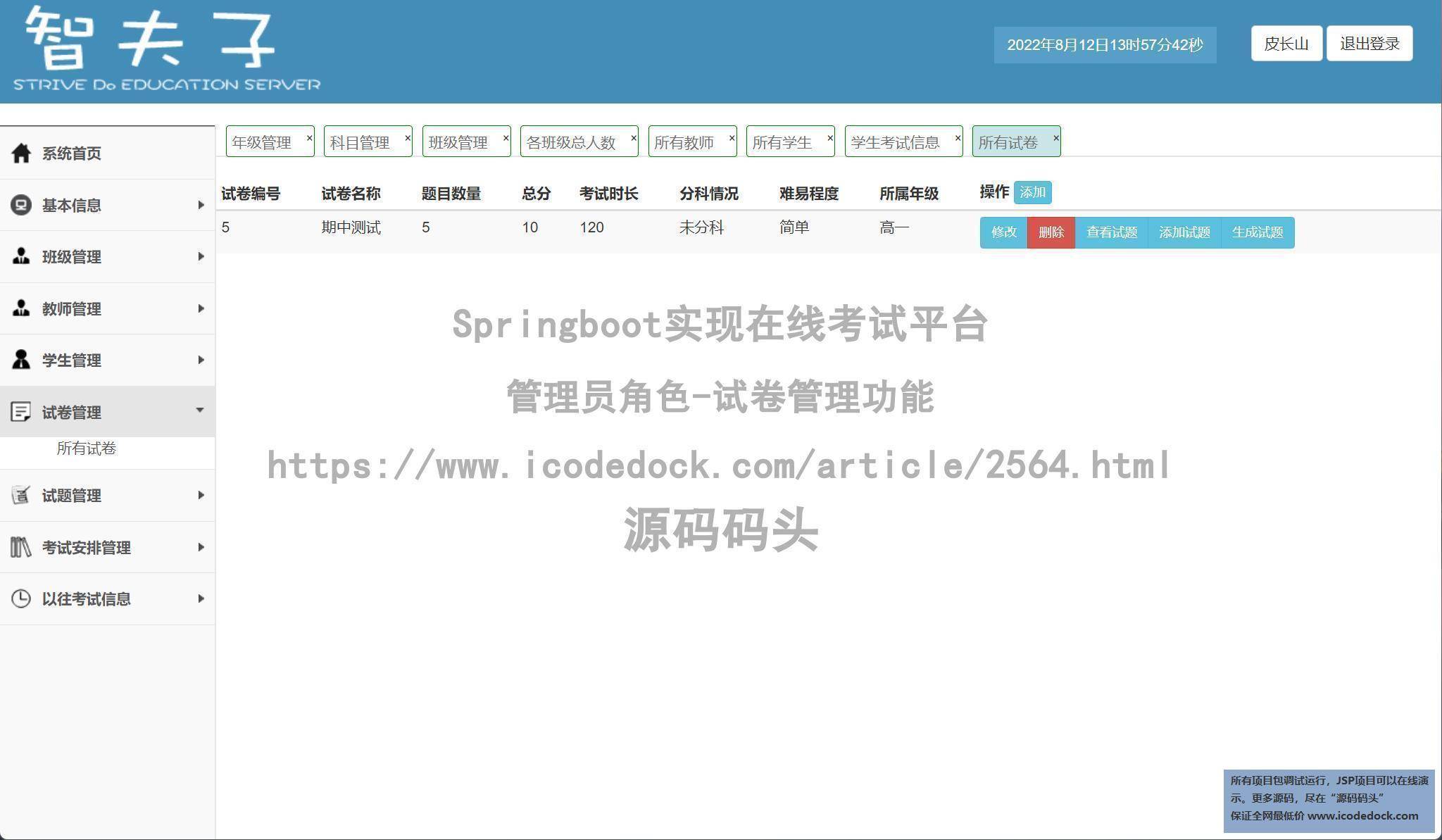Click the 试卷管理 document icon
This screenshot has width=1442, height=840.
pos(21,412)
